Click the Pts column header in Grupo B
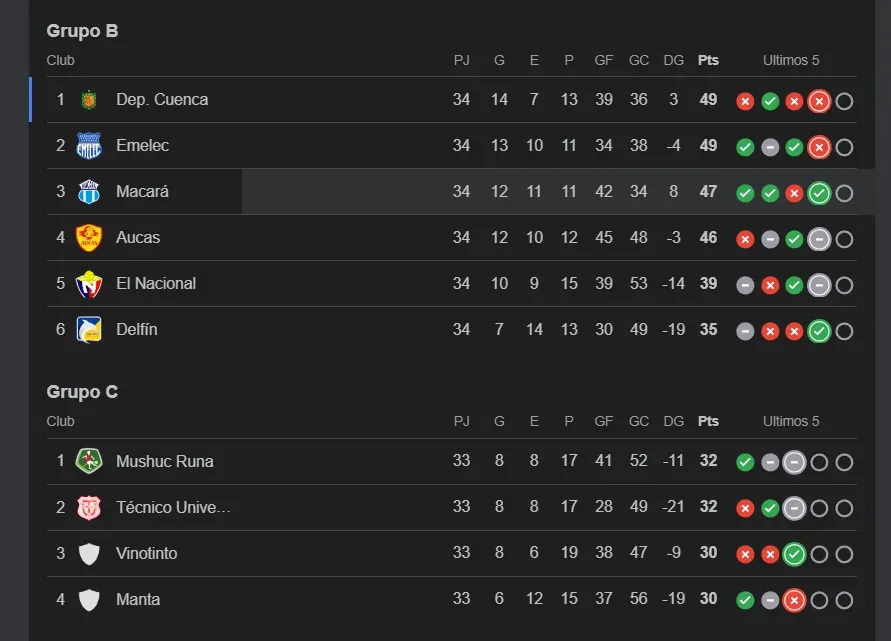Image resolution: width=891 pixels, height=641 pixels. click(708, 60)
